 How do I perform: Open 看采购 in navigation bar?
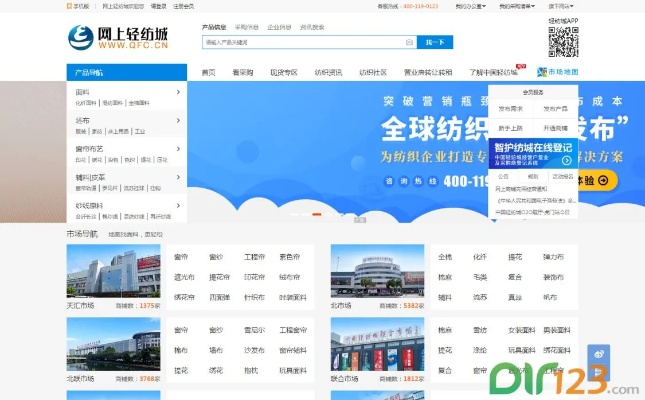243,72
